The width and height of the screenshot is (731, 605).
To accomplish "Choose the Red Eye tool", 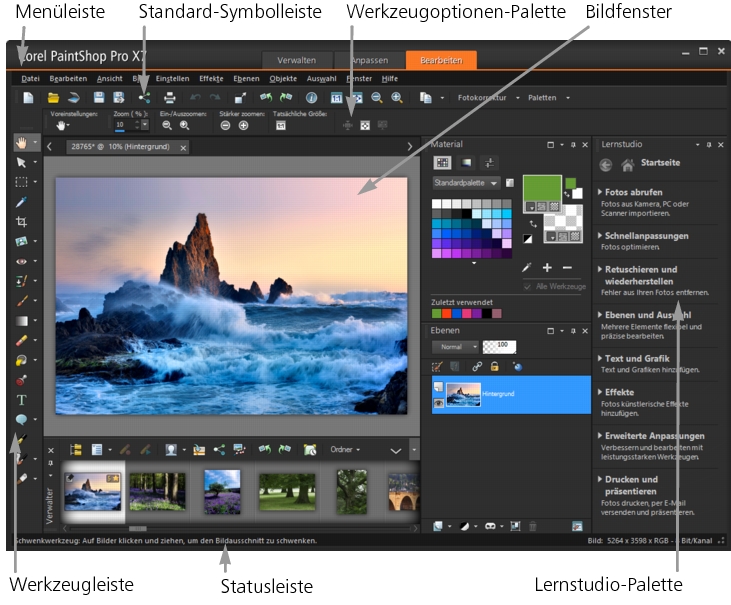I will [x=21, y=261].
